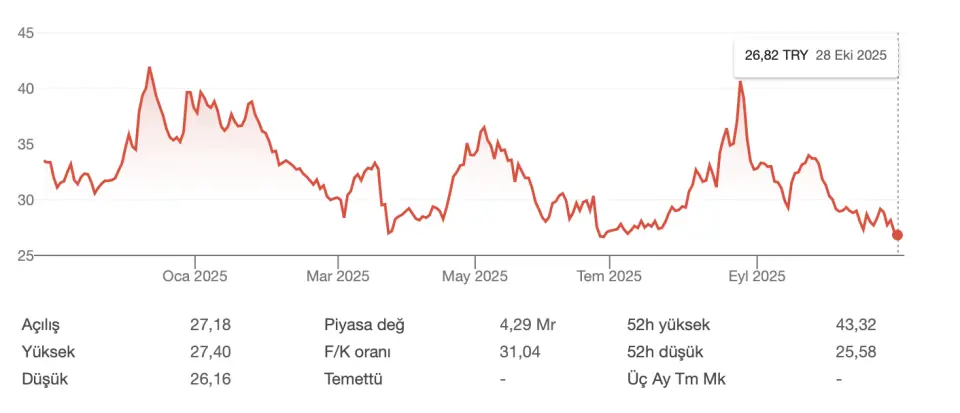The image size is (960, 413).
Task: Click the Piyasa değ label
Action: click(364, 325)
